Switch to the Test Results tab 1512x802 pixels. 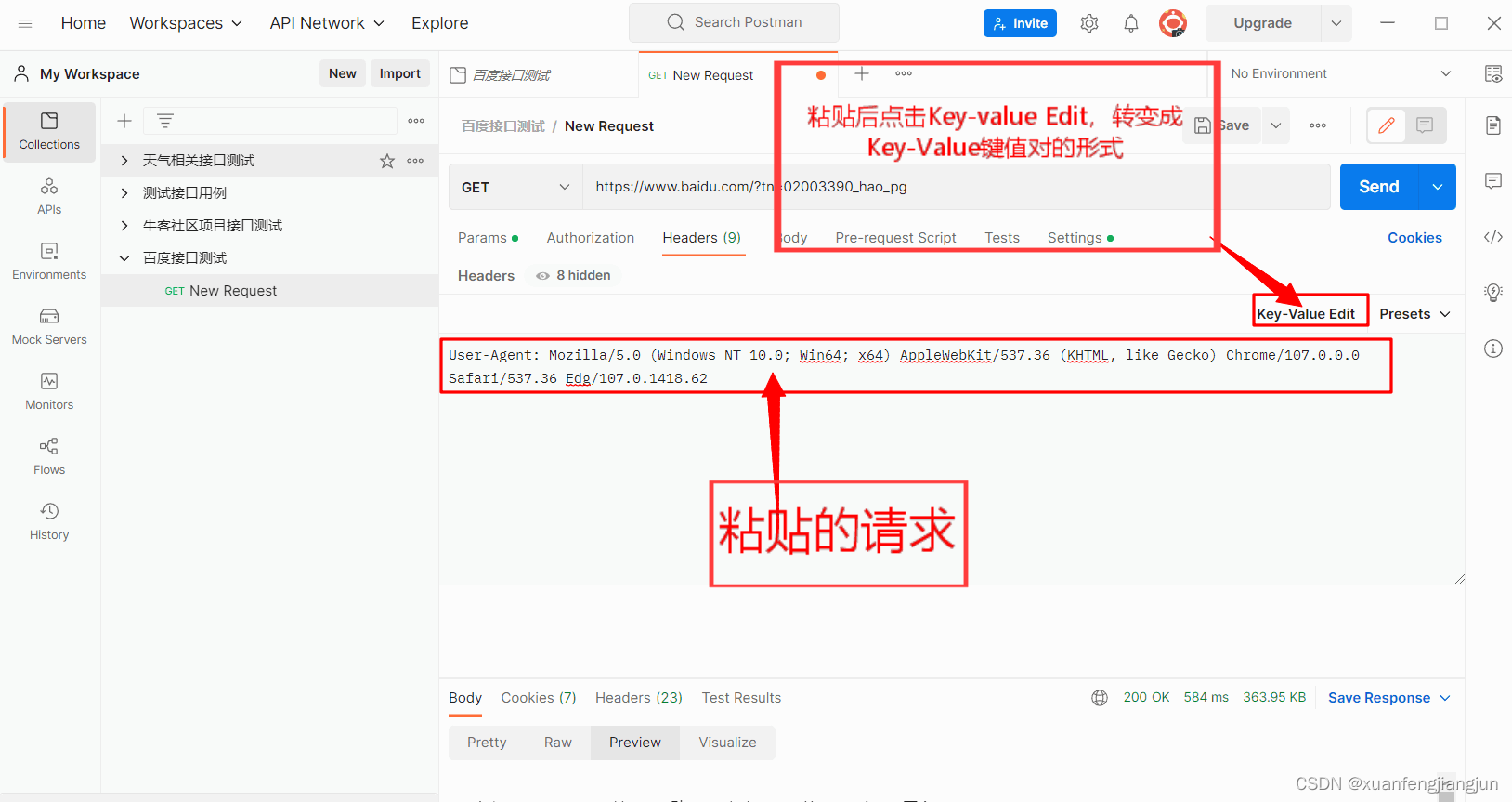(x=741, y=698)
